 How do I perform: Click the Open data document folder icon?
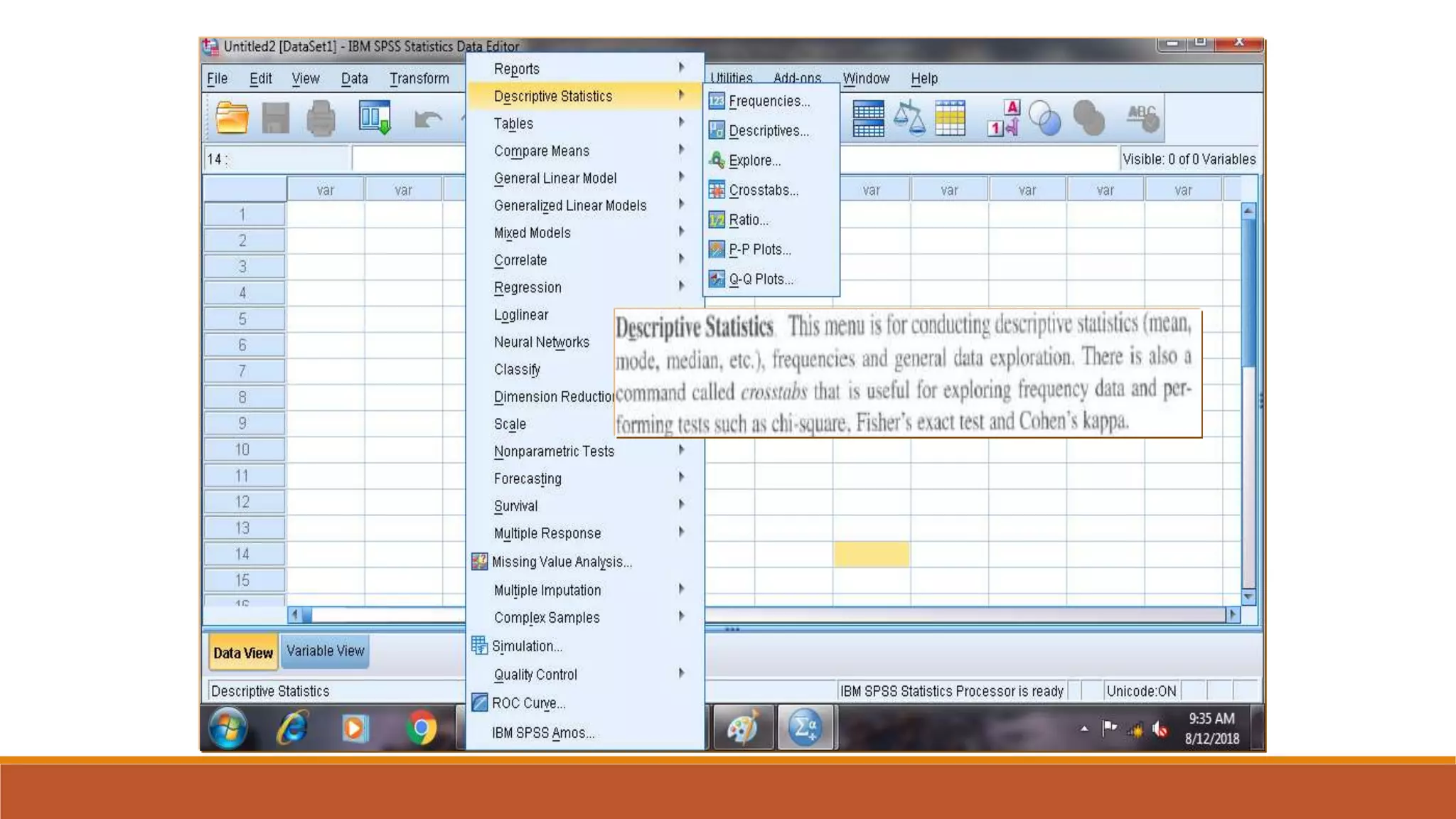(232, 118)
